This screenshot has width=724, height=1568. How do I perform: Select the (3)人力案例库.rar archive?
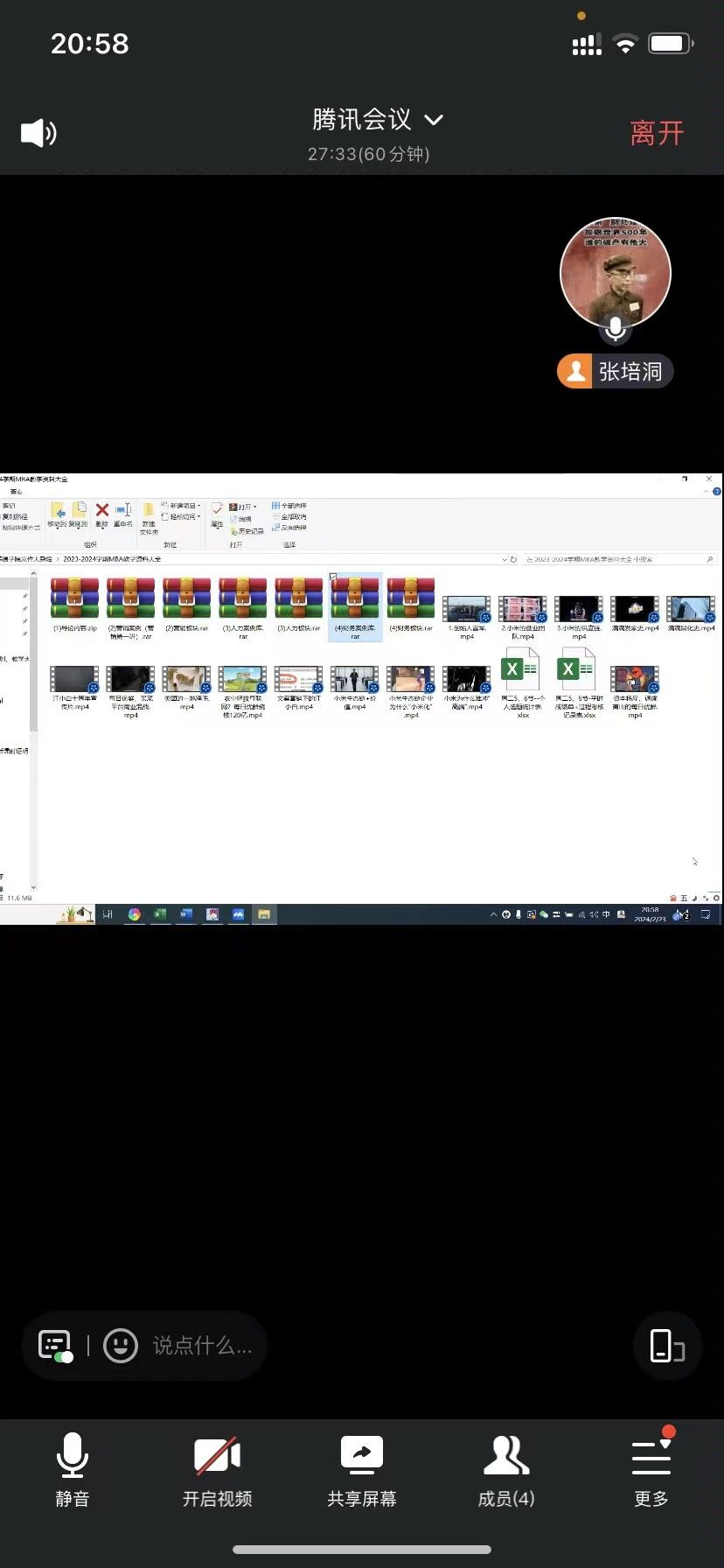(243, 609)
